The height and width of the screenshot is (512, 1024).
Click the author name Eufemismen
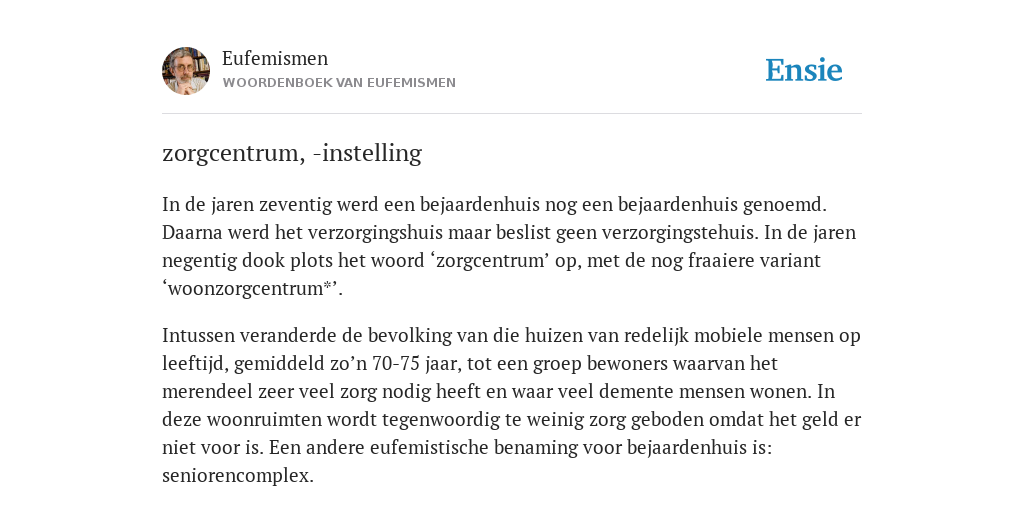275,58
